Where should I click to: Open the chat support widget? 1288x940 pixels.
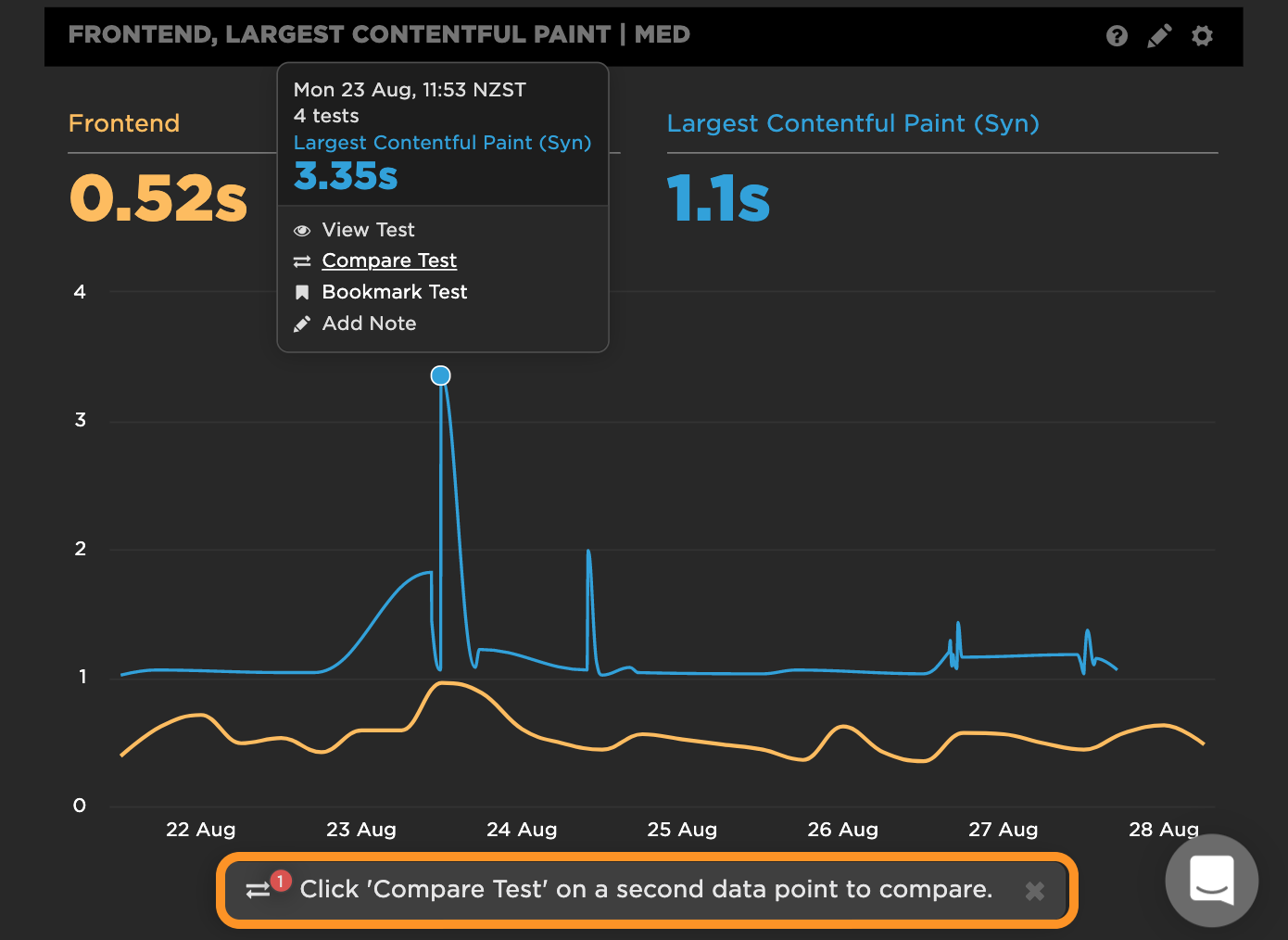(1211, 880)
